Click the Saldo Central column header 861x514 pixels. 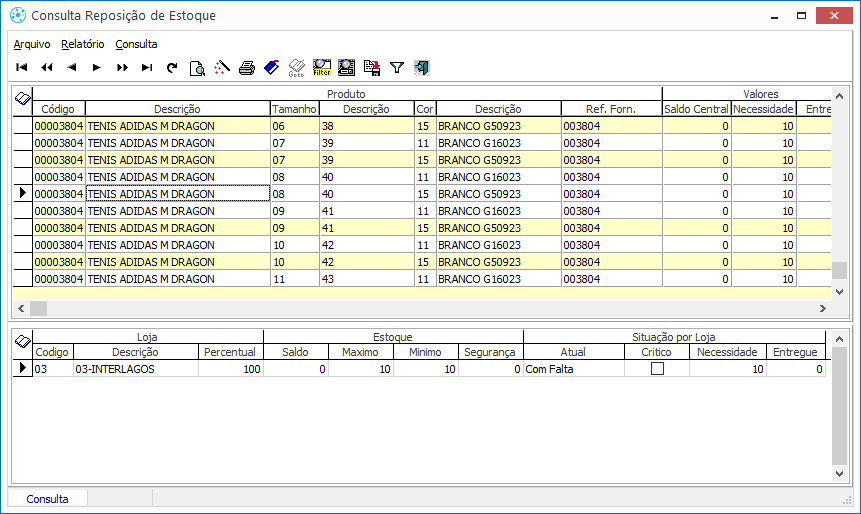pyautogui.click(x=696, y=109)
